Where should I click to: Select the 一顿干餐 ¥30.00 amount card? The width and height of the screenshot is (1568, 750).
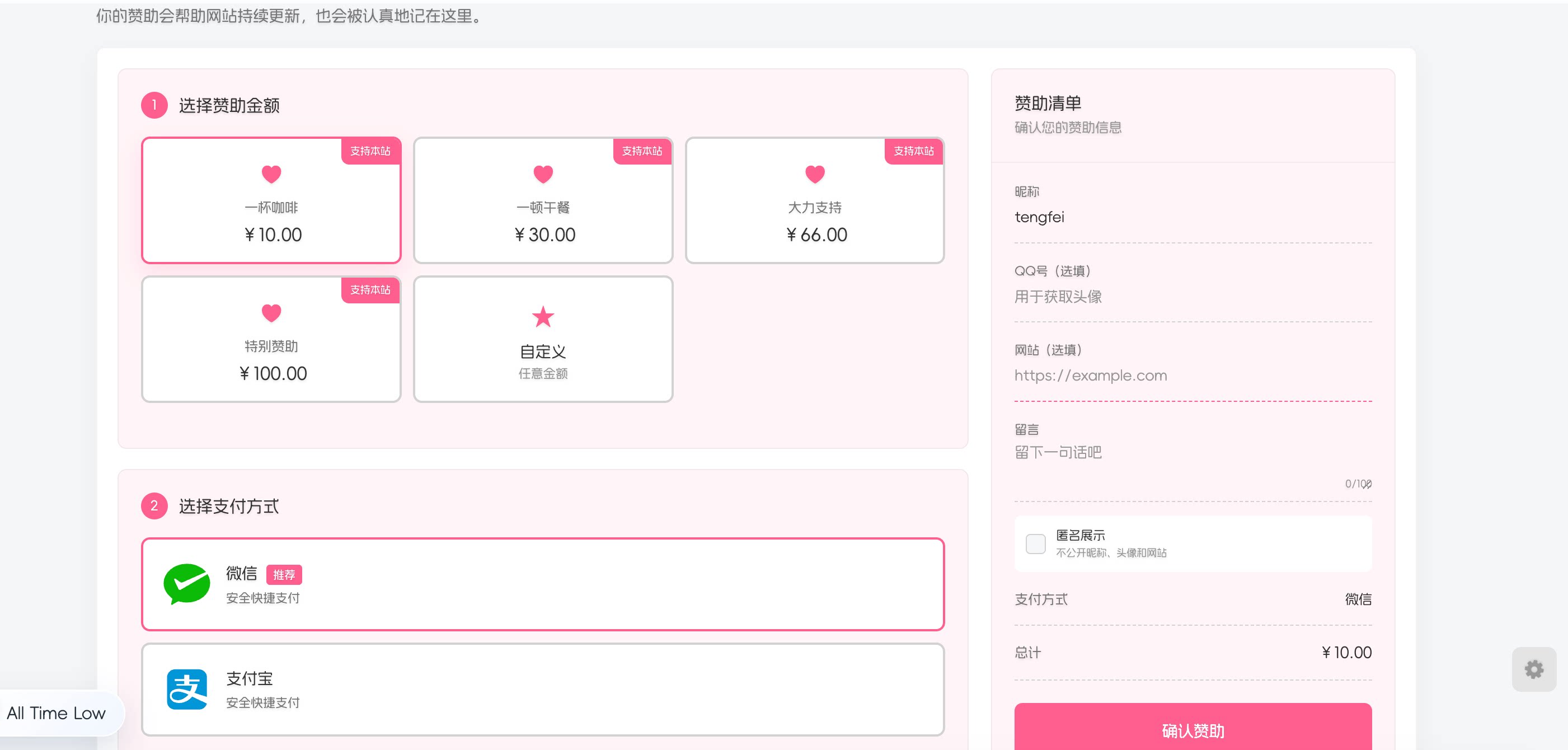click(543, 200)
